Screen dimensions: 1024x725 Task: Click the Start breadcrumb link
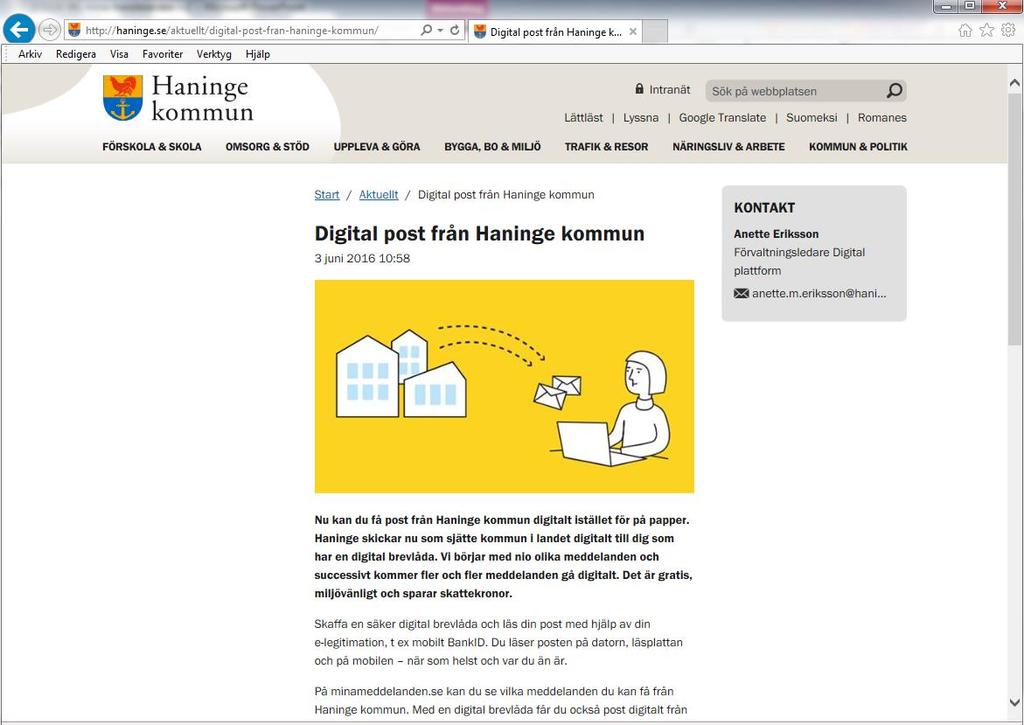pos(327,195)
